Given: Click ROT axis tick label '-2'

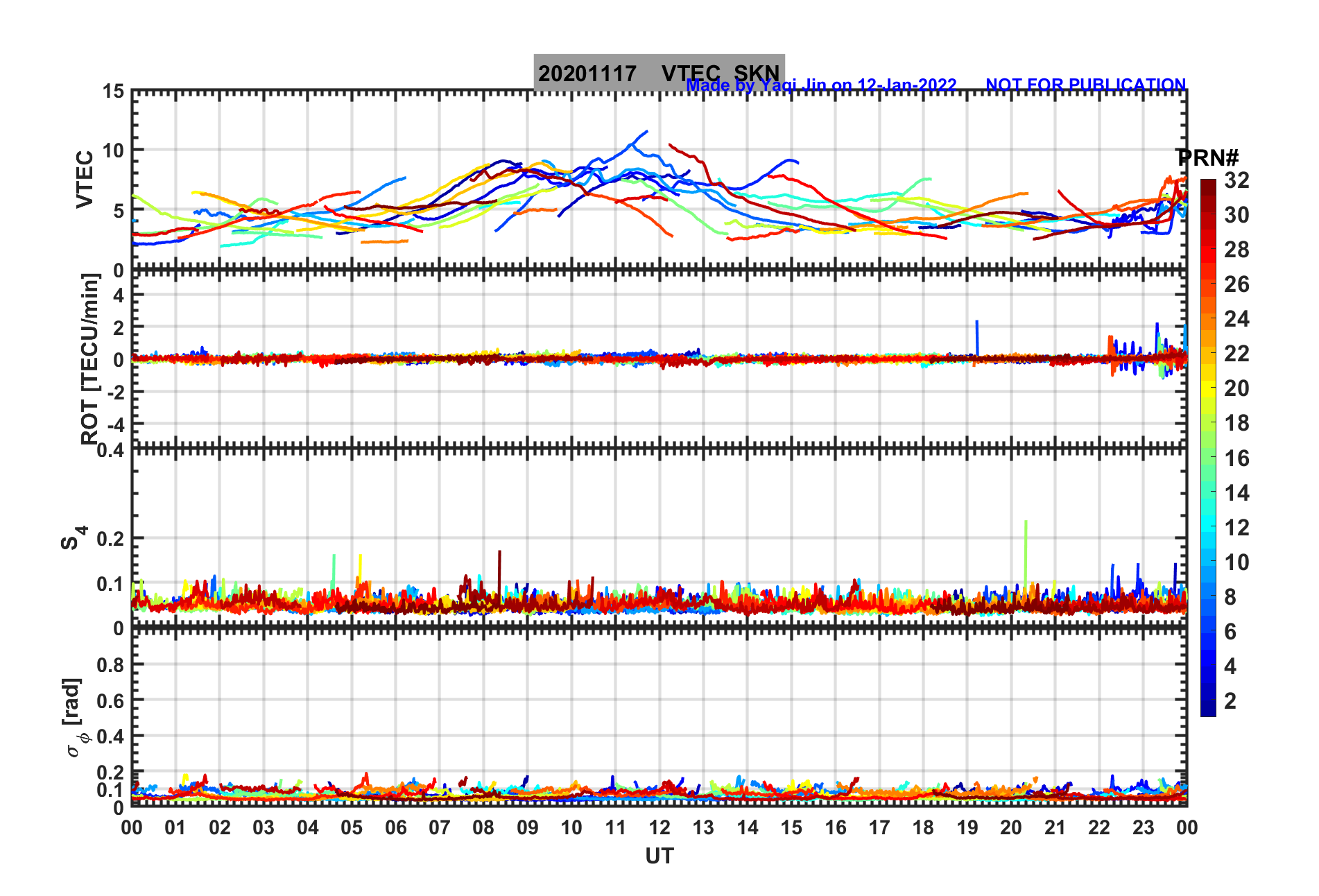Looking at the screenshot, I should pos(116,392).
